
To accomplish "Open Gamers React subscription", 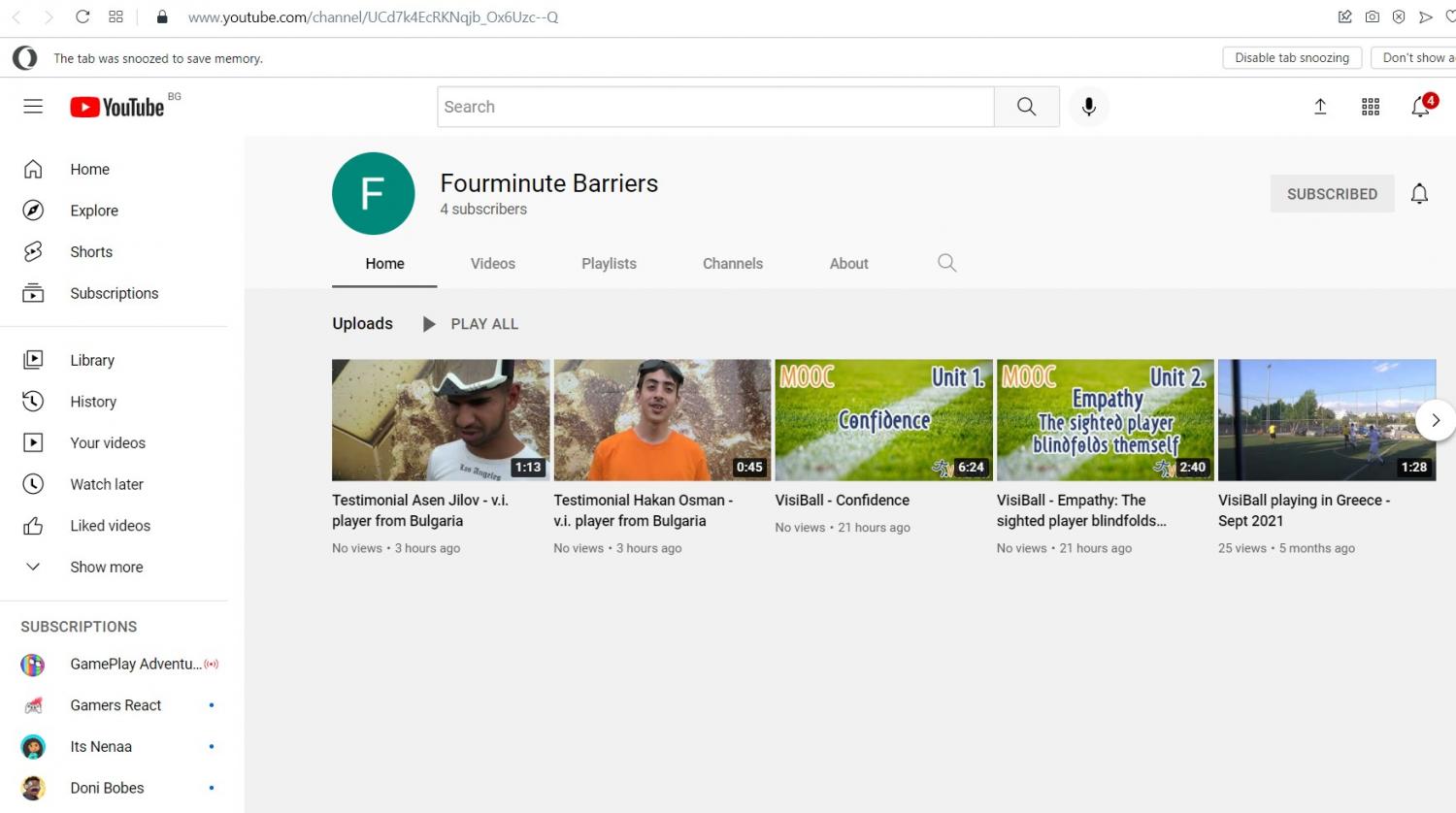I will 114,705.
